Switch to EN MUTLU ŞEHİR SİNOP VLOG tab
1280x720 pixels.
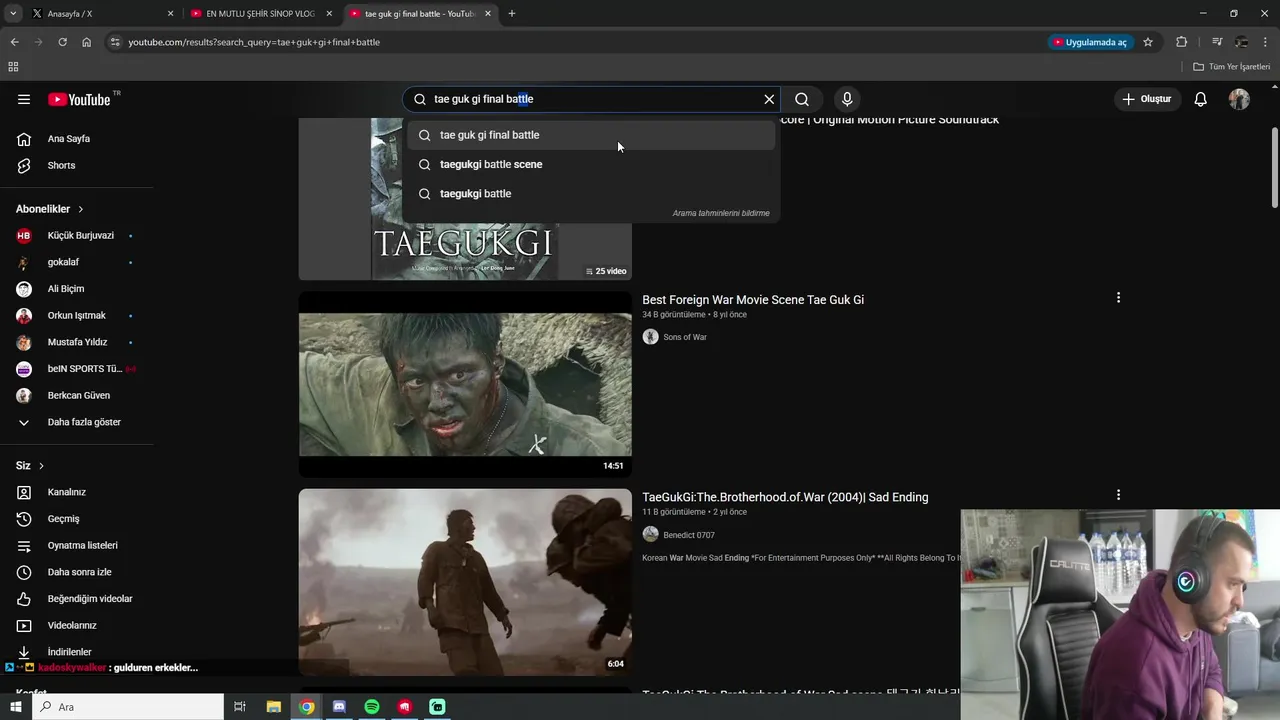(260, 14)
